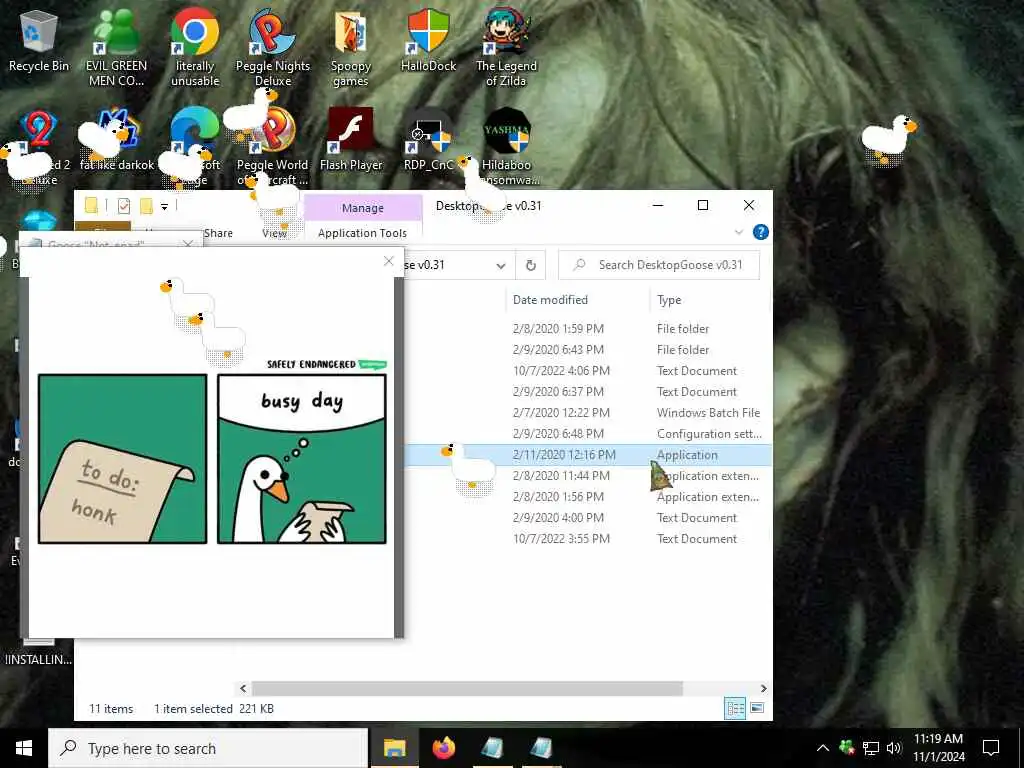The image size is (1024, 768).
Task: Select the Configuration settings row
Action: click(587, 433)
